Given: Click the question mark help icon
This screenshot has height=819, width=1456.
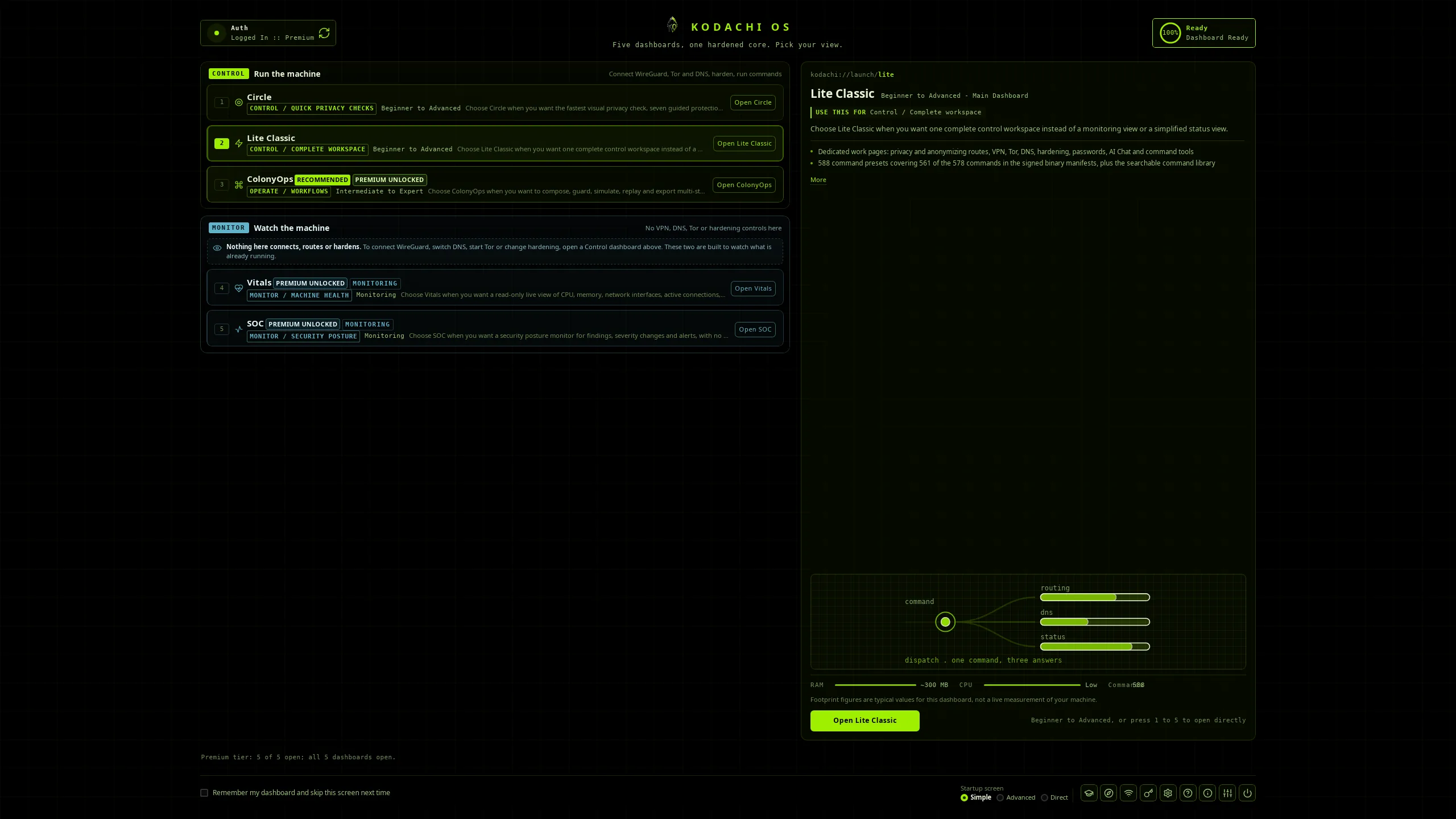Looking at the screenshot, I should click(1188, 793).
